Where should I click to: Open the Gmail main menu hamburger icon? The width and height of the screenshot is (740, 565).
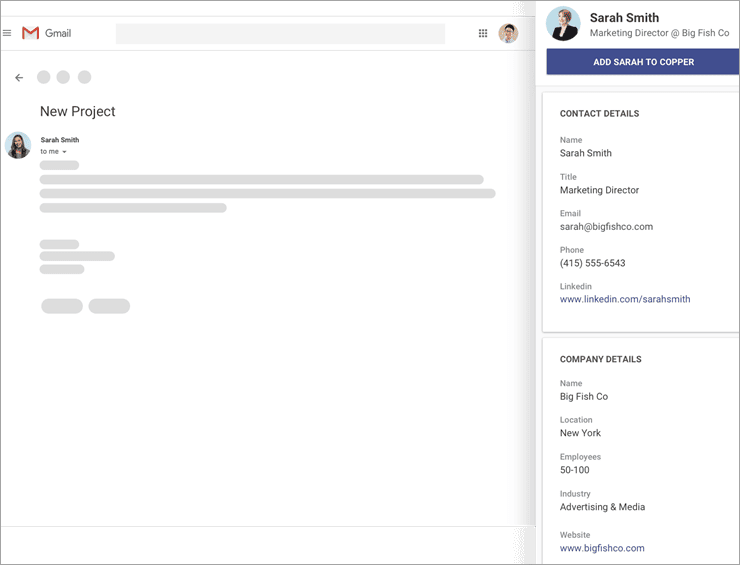7,33
